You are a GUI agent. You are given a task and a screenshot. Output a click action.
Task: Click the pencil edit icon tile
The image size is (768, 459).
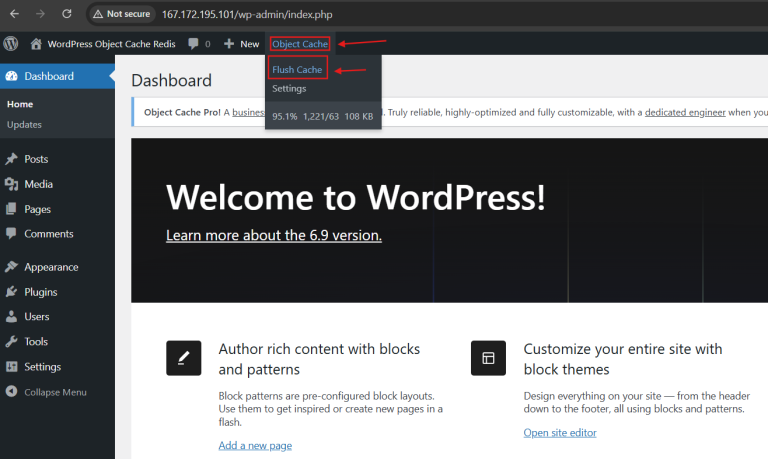184,358
